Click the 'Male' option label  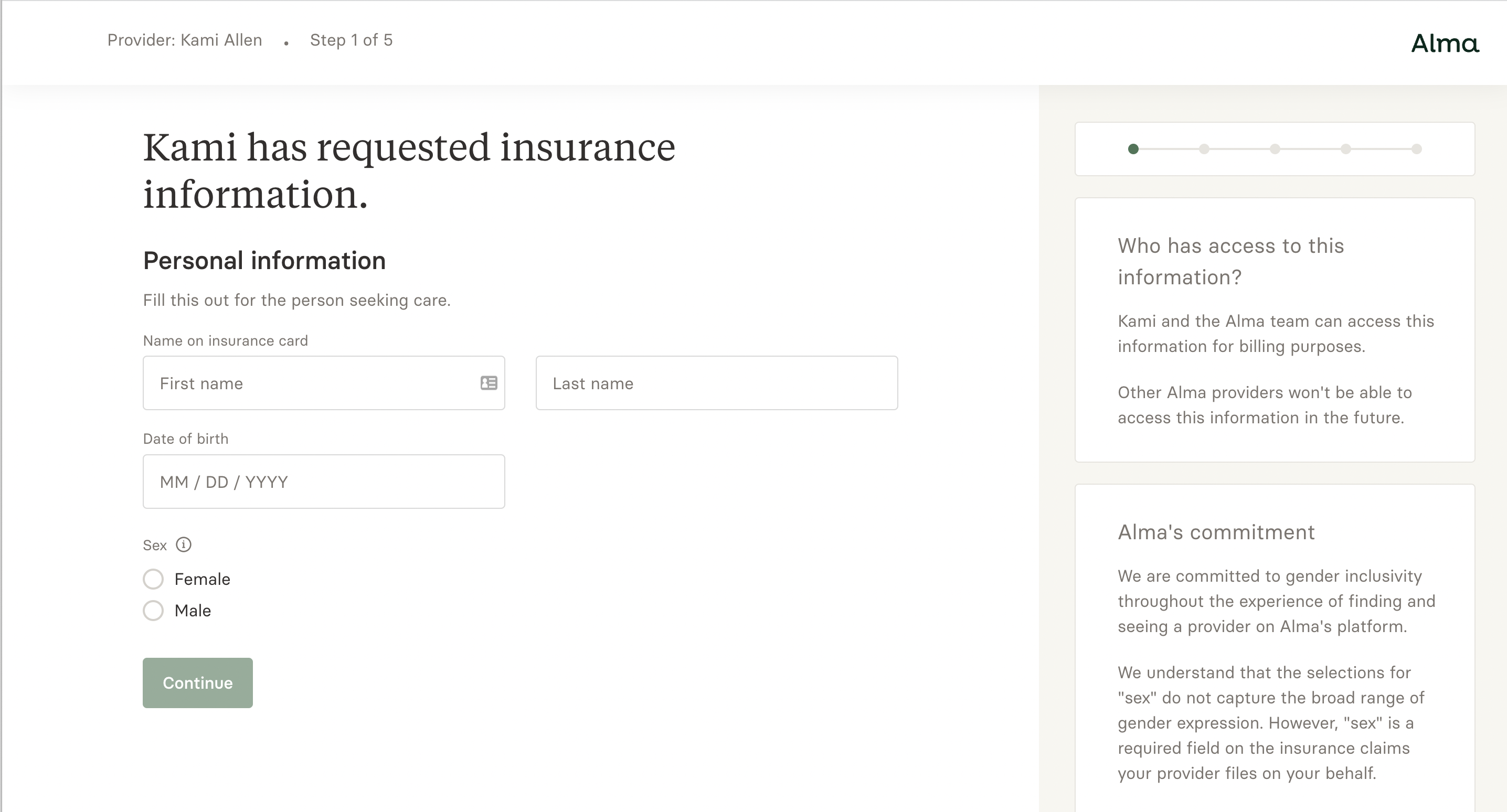[193, 611]
